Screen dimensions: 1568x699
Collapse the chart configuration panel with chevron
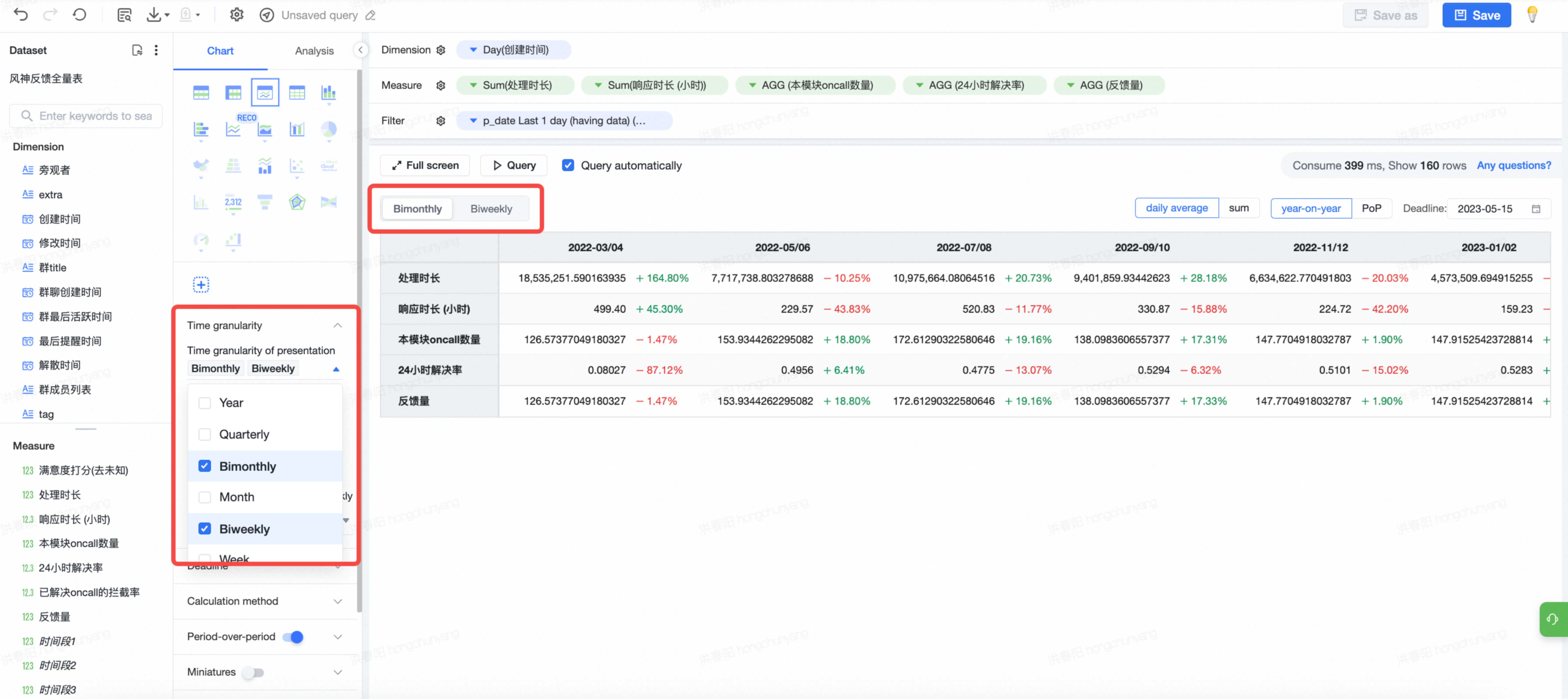click(x=360, y=50)
